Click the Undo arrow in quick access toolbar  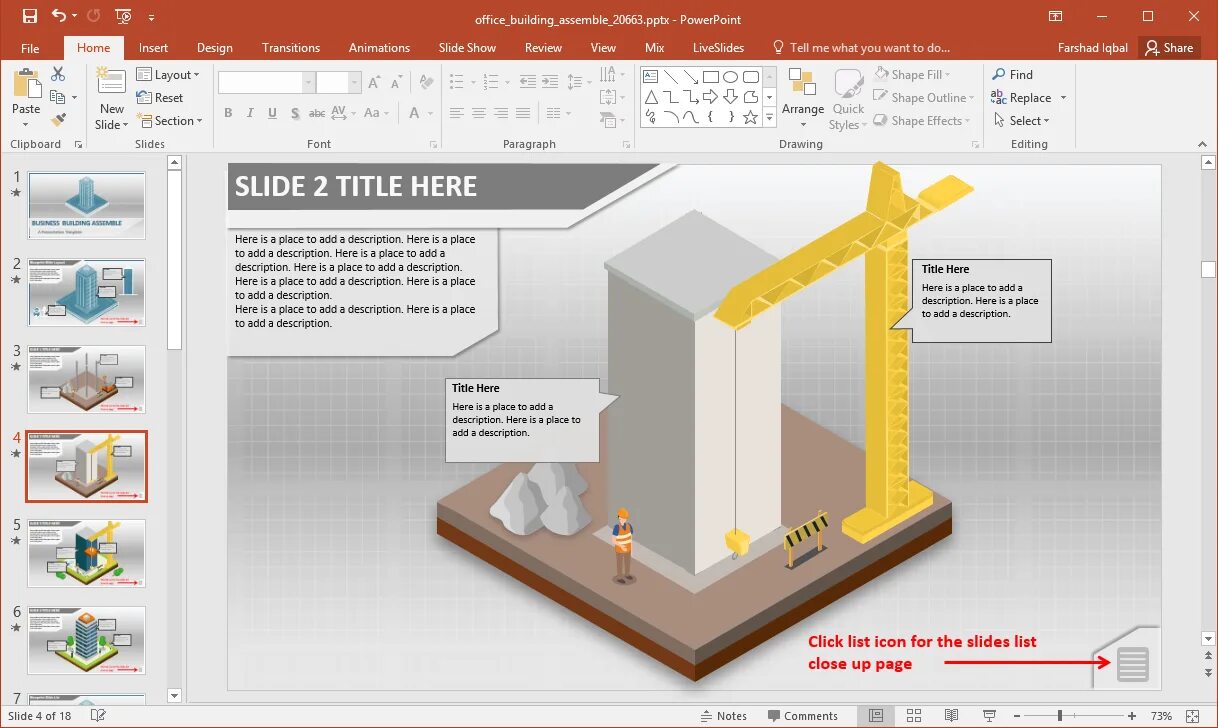point(58,16)
